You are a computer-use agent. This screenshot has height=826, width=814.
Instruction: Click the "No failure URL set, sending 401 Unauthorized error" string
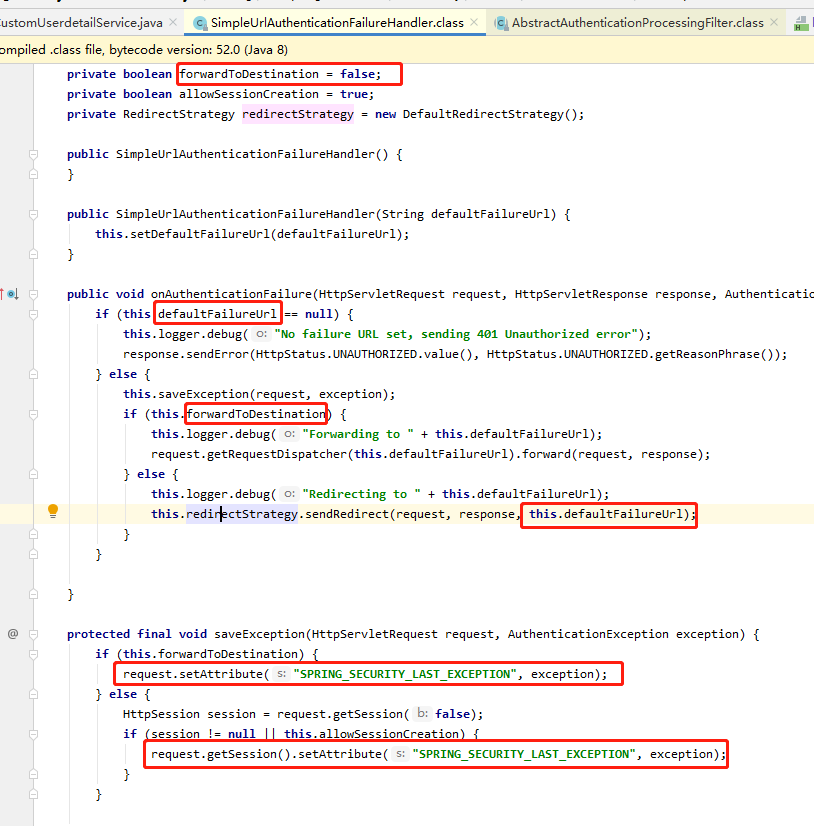[456, 334]
